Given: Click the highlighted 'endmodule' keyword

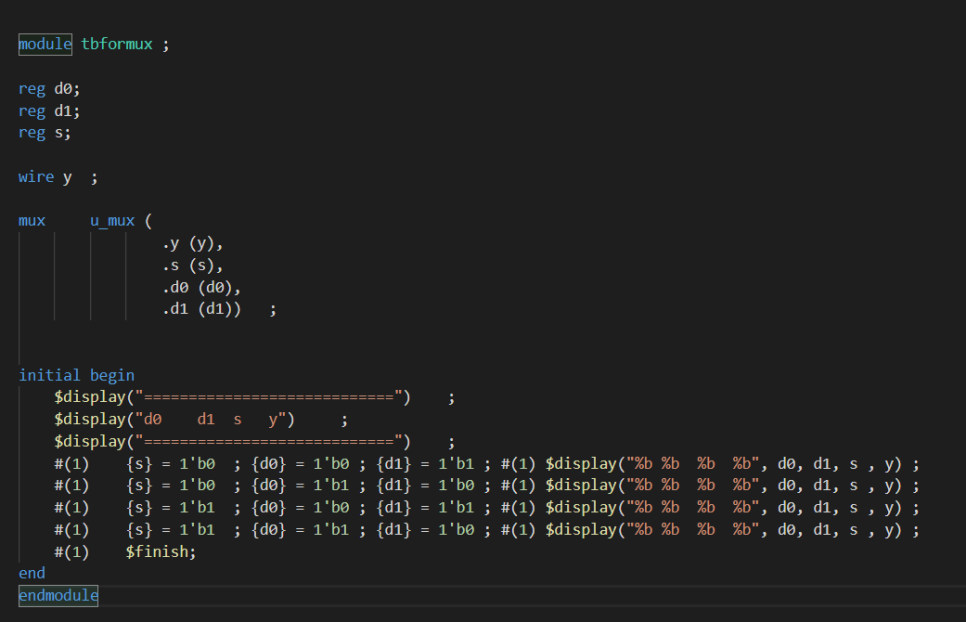Looking at the screenshot, I should pyautogui.click(x=59, y=596).
